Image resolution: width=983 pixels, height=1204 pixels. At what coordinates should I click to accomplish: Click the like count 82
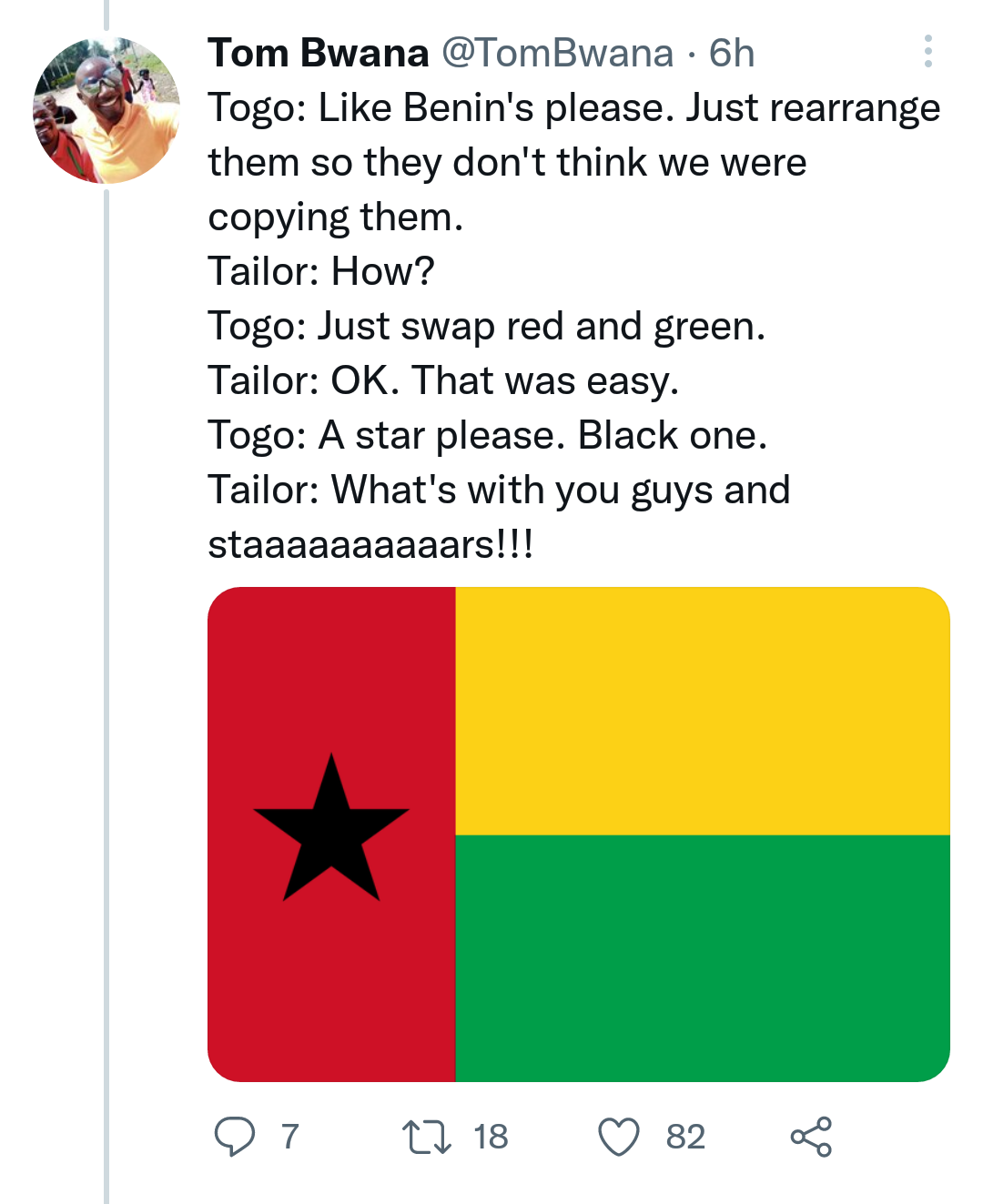685,1137
